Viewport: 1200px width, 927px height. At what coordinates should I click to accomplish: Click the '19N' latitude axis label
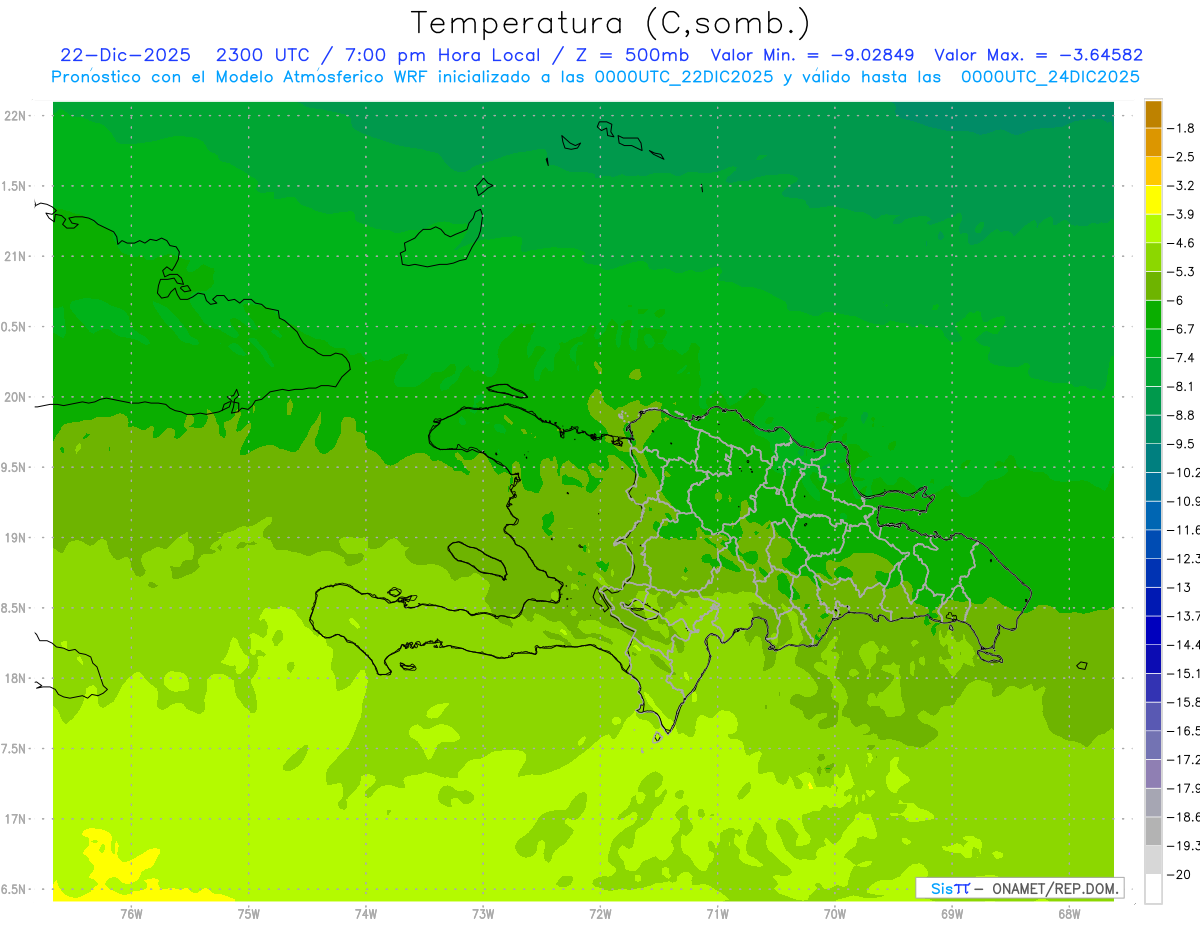(17, 538)
